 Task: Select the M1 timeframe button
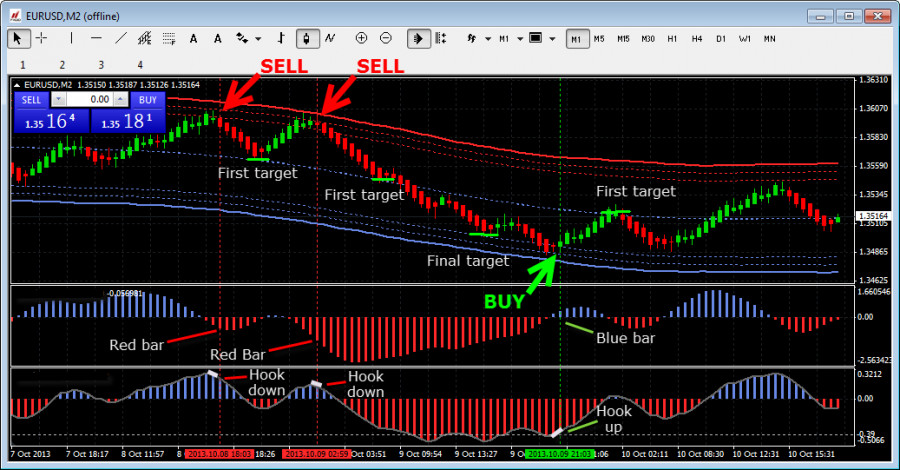(x=576, y=39)
